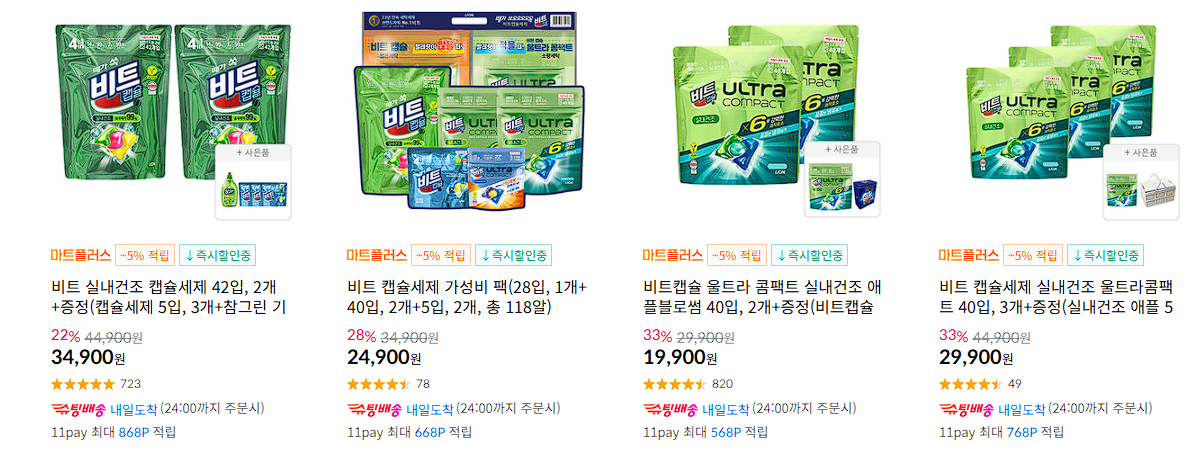Screen dimensions: 1195x464
Task: Click the 즉시할인중 badge on the 24,900원 product
Action: 514,255
